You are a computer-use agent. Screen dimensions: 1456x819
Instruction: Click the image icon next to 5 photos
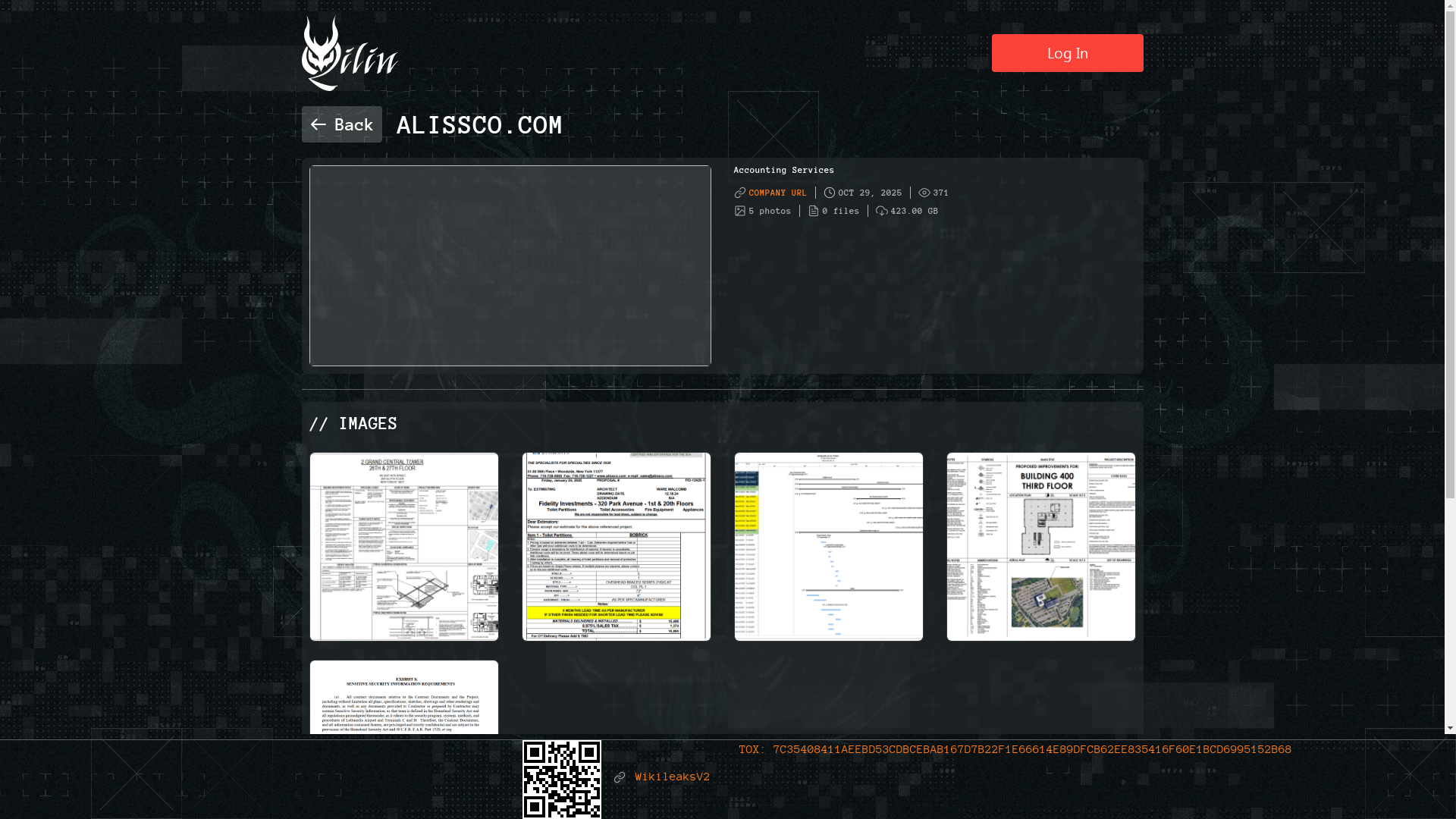tap(740, 211)
